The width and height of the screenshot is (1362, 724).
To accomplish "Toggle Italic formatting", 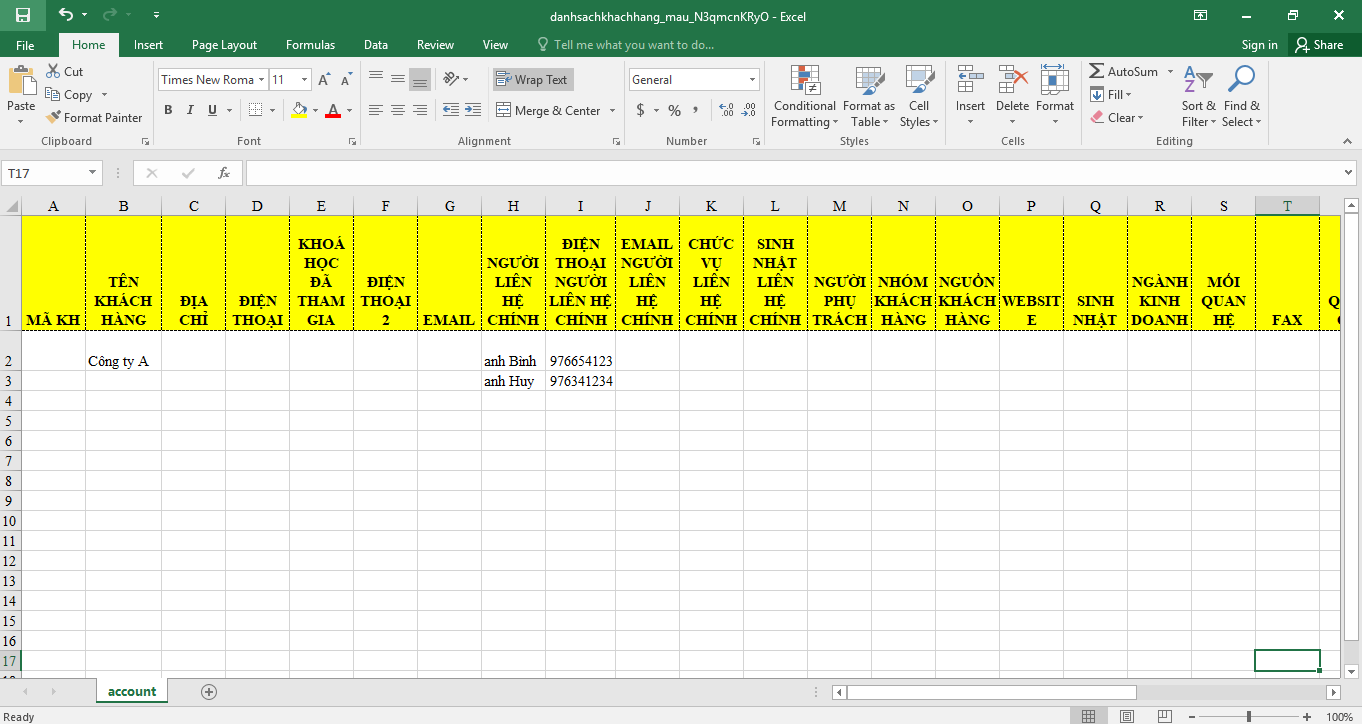I will click(x=190, y=110).
